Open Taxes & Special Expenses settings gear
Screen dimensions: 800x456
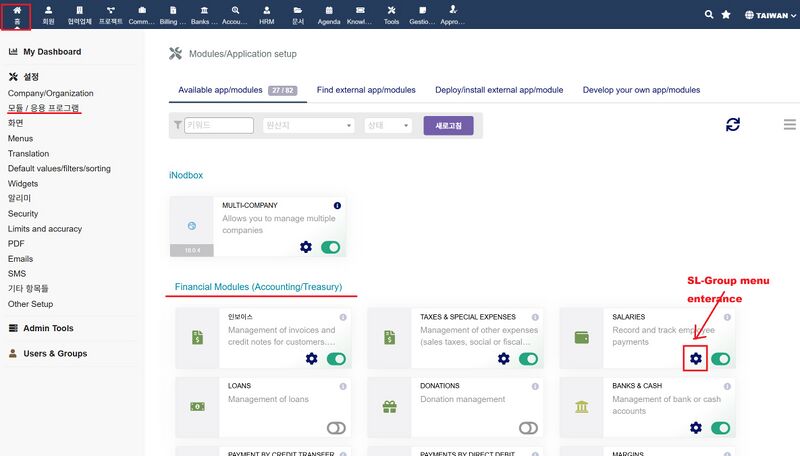click(x=504, y=359)
